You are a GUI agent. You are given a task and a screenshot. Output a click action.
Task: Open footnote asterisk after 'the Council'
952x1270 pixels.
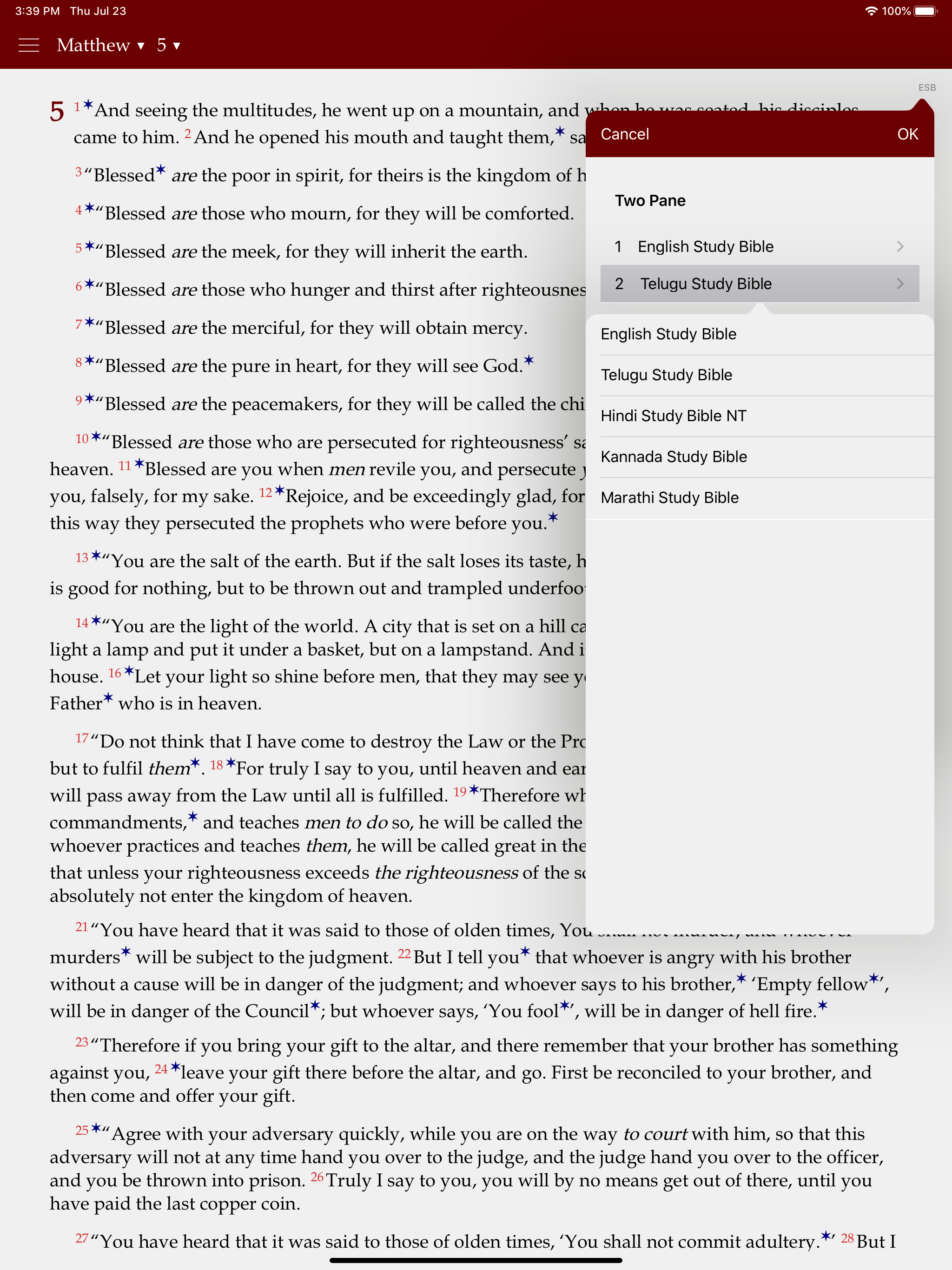tap(315, 1005)
